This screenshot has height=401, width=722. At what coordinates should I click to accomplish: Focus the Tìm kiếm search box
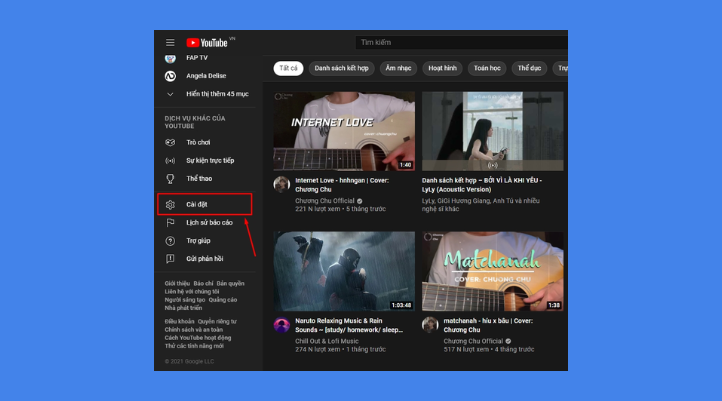tap(461, 42)
